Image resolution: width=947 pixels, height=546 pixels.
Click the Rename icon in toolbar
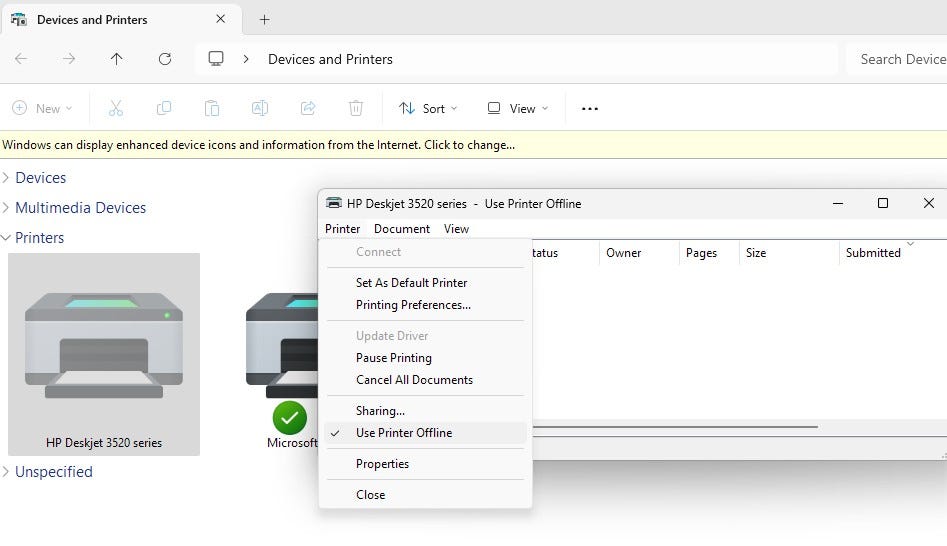click(259, 108)
